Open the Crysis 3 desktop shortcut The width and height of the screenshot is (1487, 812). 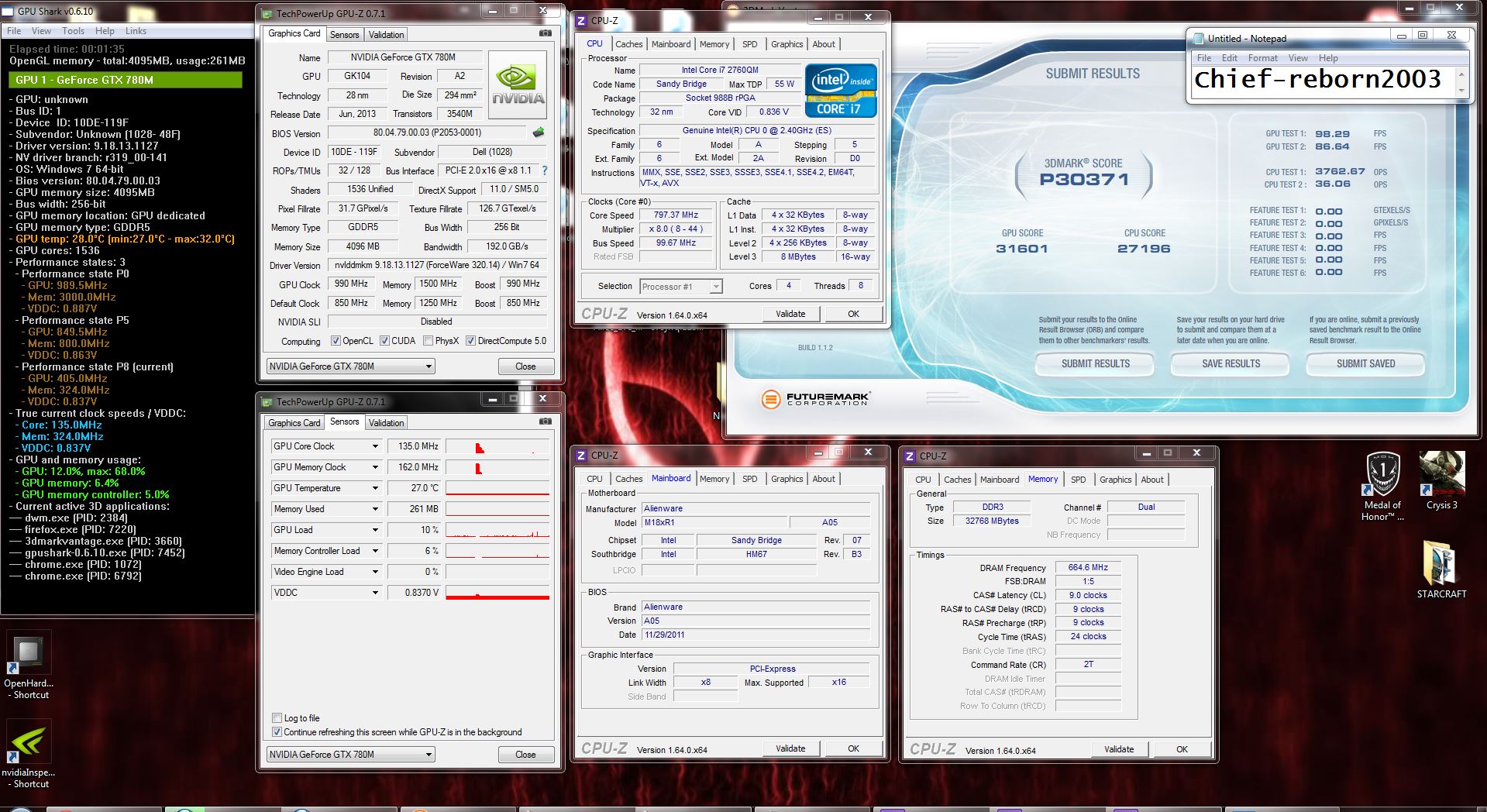coord(1441,480)
